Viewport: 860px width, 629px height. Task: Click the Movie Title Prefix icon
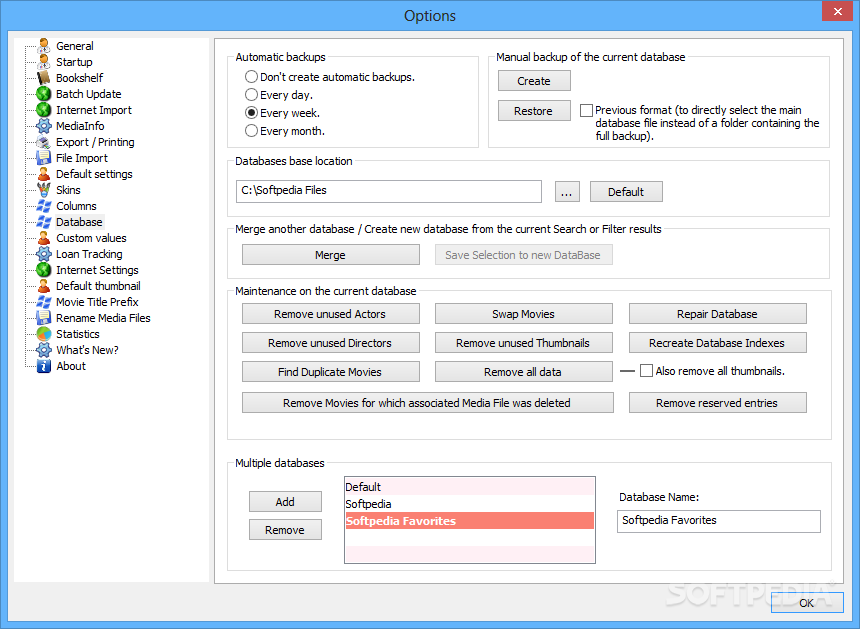point(44,302)
